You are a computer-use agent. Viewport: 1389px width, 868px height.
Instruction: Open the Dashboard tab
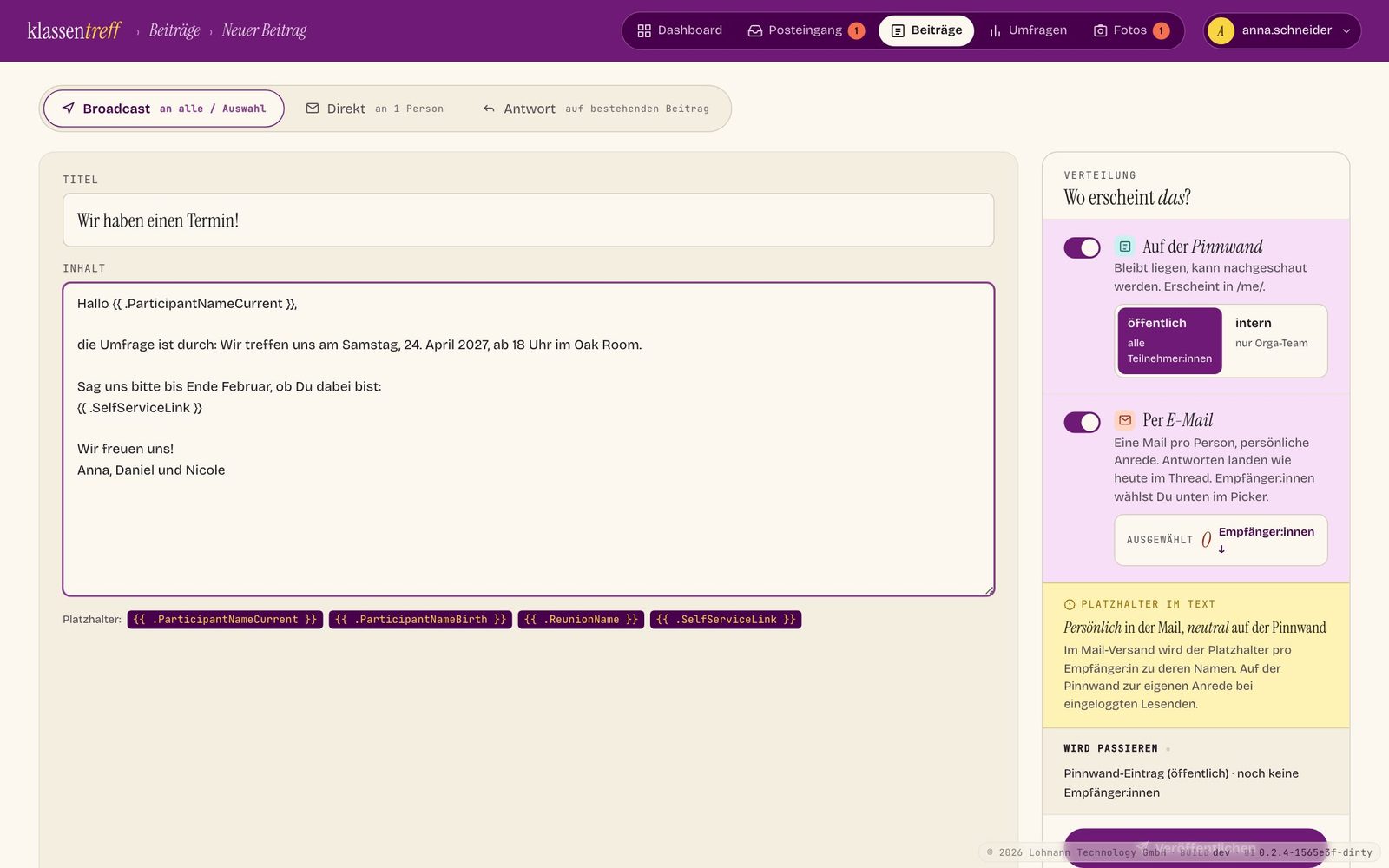tap(680, 30)
